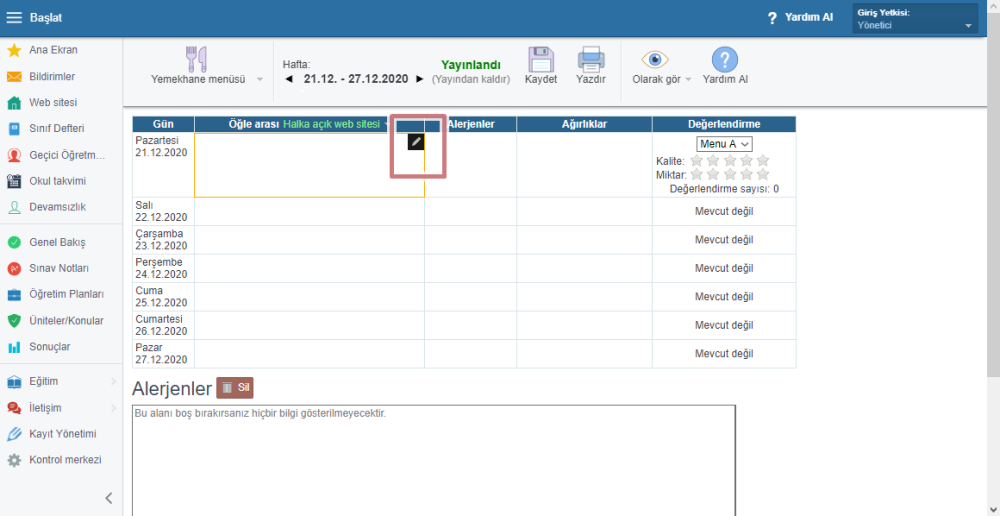Open Sınıf Defteri book icon

tap(14, 129)
